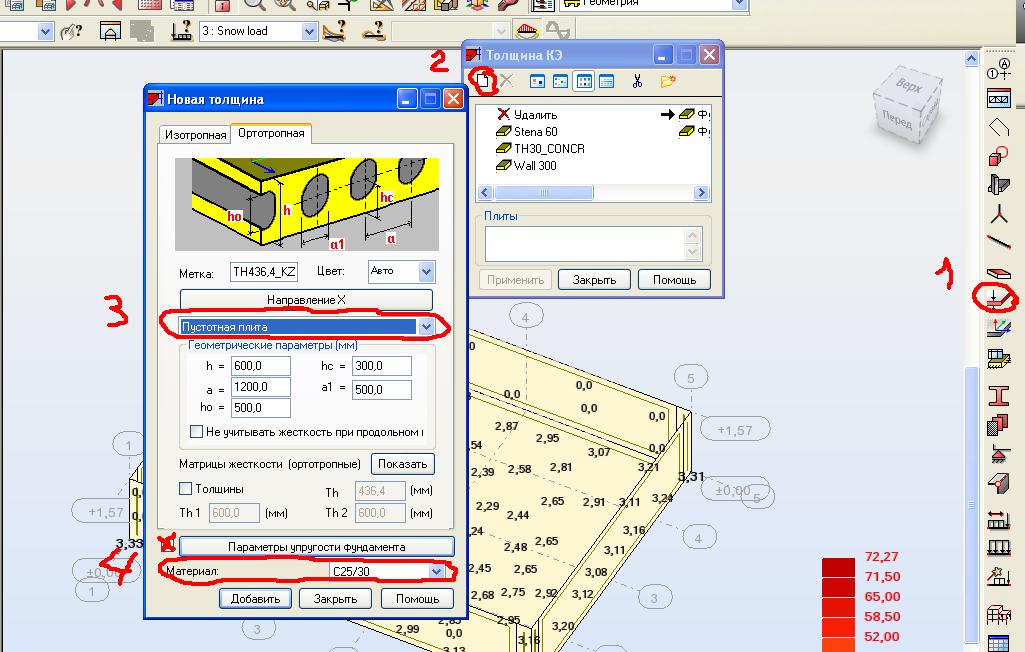
Task: Open the Материал C25/30 dropdown
Action: click(436, 571)
